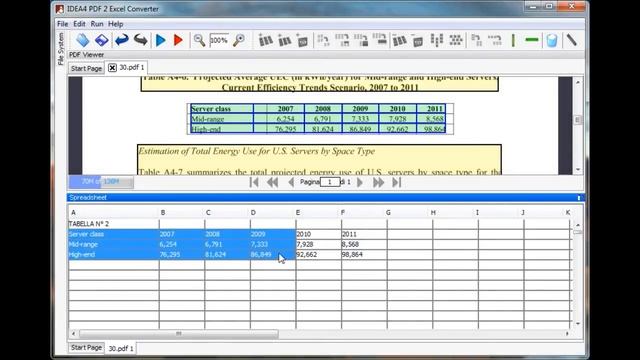Zoom out with the minus magnifier
The image size is (640, 360).
coord(199,40)
